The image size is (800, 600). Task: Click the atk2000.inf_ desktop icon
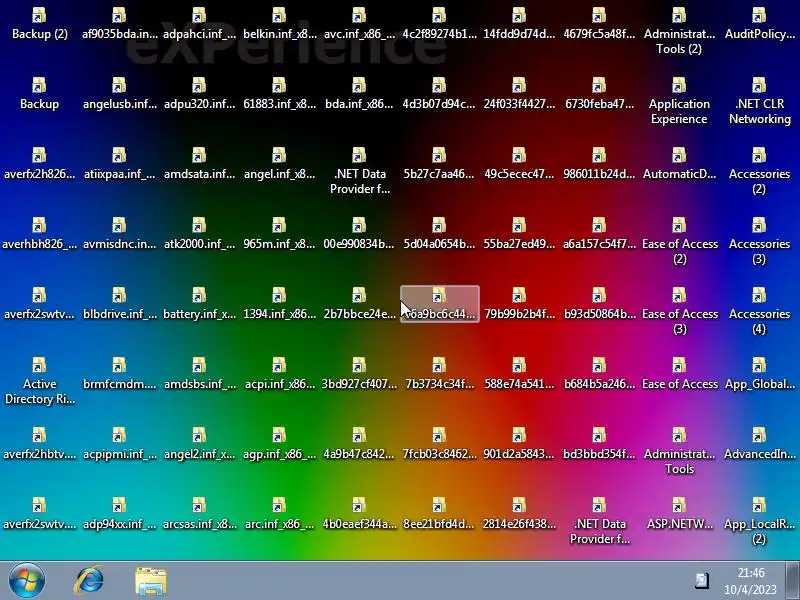click(x=199, y=233)
